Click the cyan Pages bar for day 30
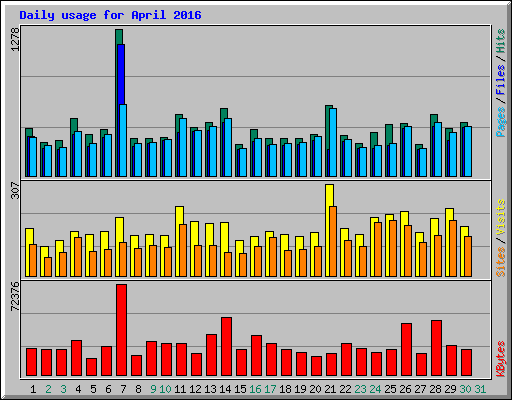Viewport: 512px width, 400px height. click(x=468, y=151)
